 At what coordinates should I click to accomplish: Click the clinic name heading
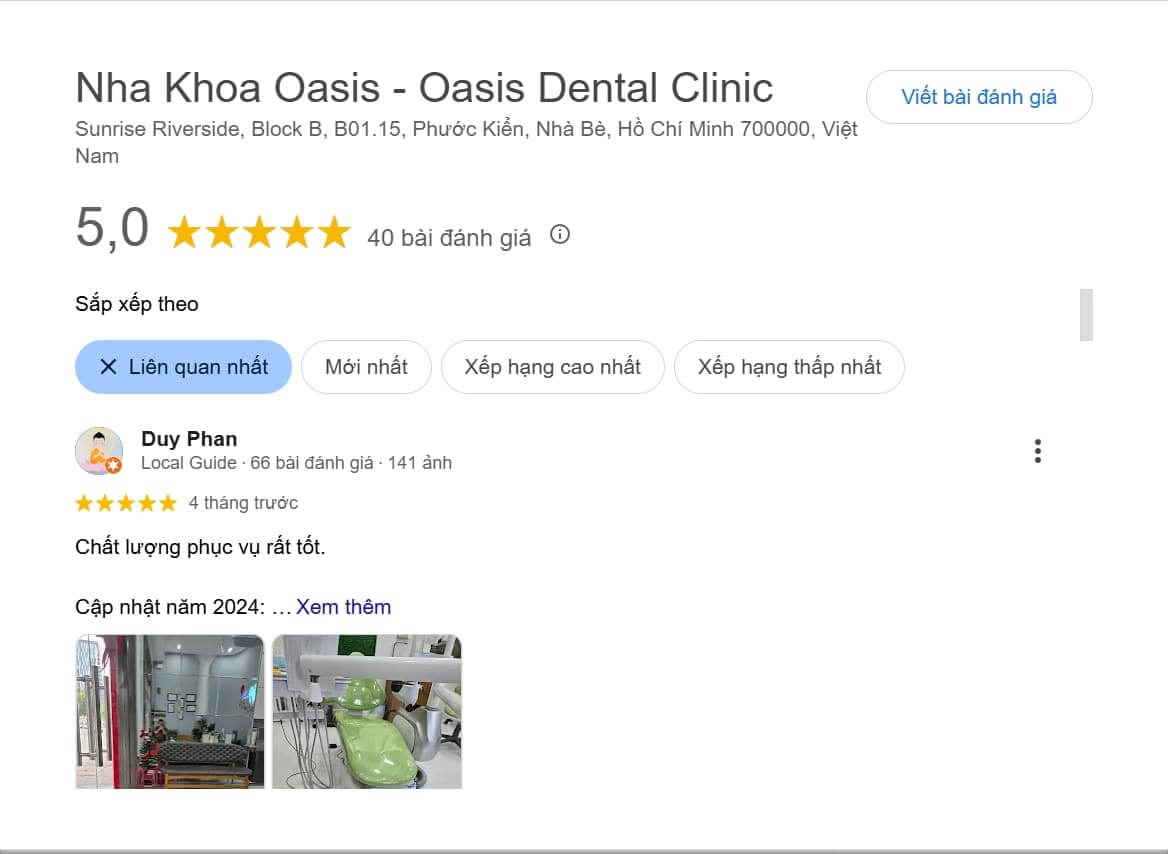pos(424,88)
